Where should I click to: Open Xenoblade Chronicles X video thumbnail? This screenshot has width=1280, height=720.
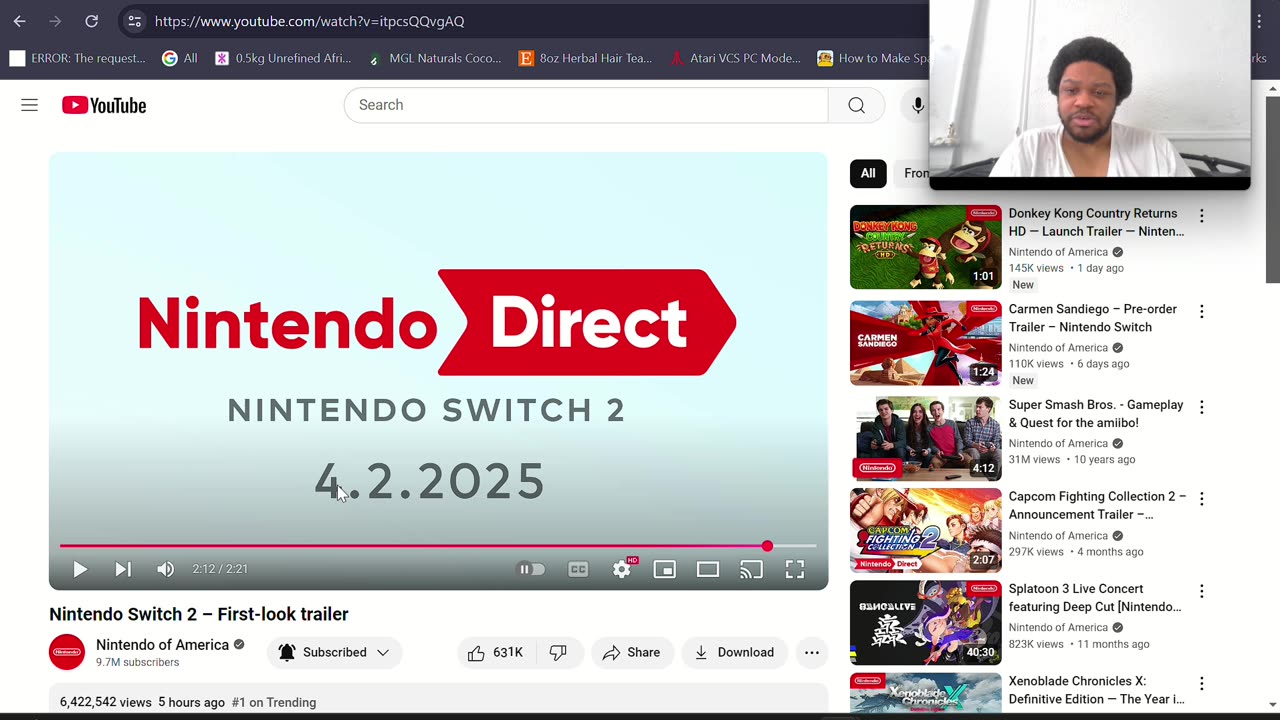(x=925, y=693)
